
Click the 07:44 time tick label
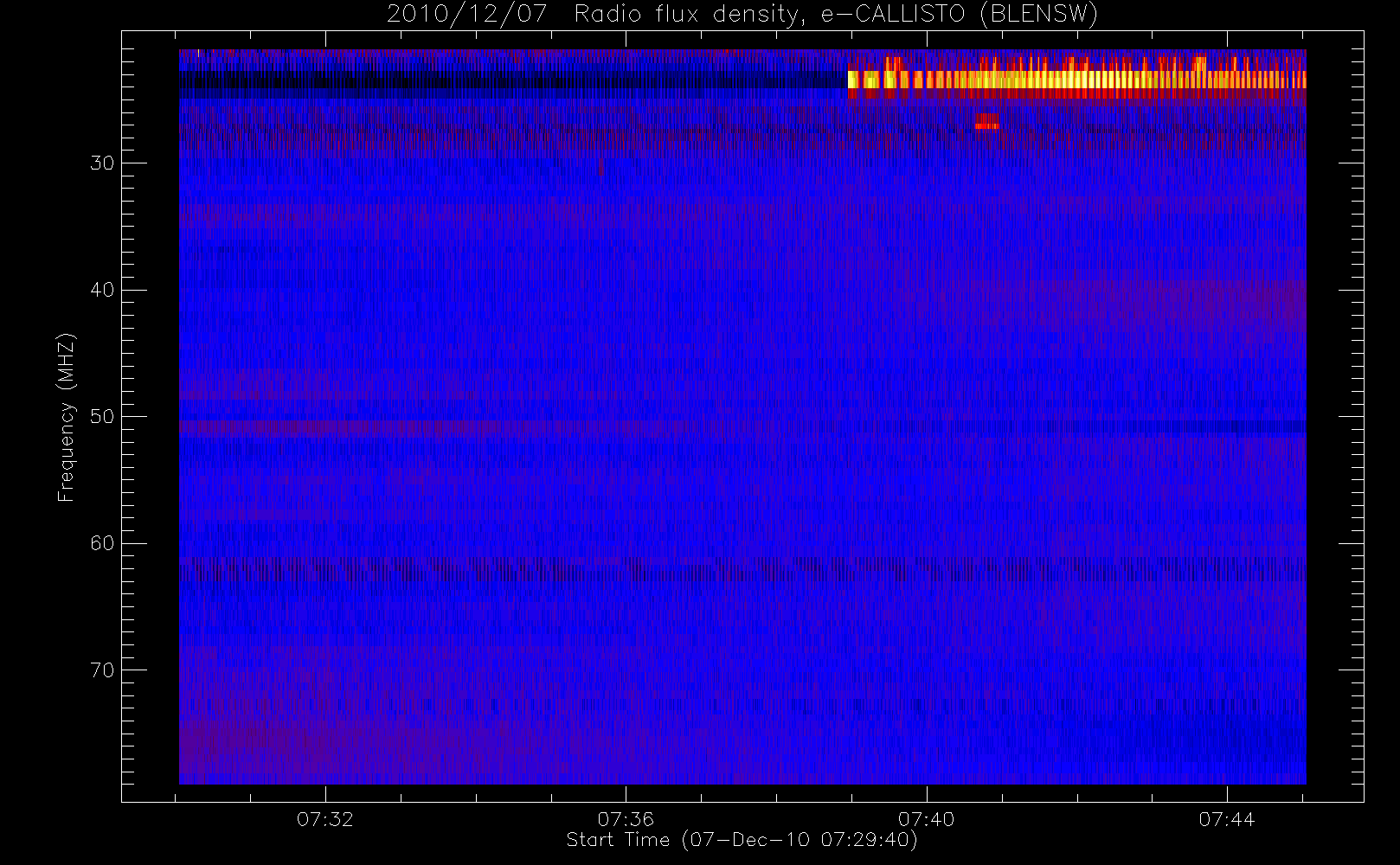pyautogui.click(x=1227, y=819)
